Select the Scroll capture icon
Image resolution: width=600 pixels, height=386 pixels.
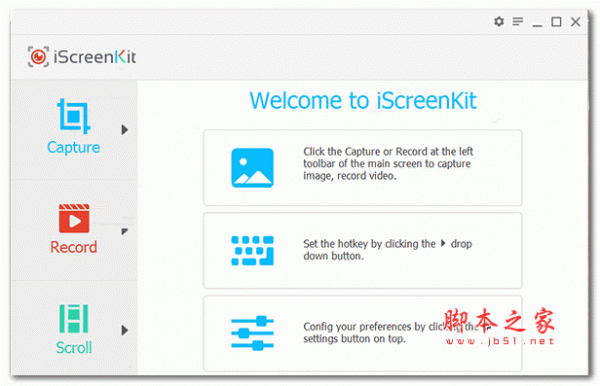click(74, 318)
